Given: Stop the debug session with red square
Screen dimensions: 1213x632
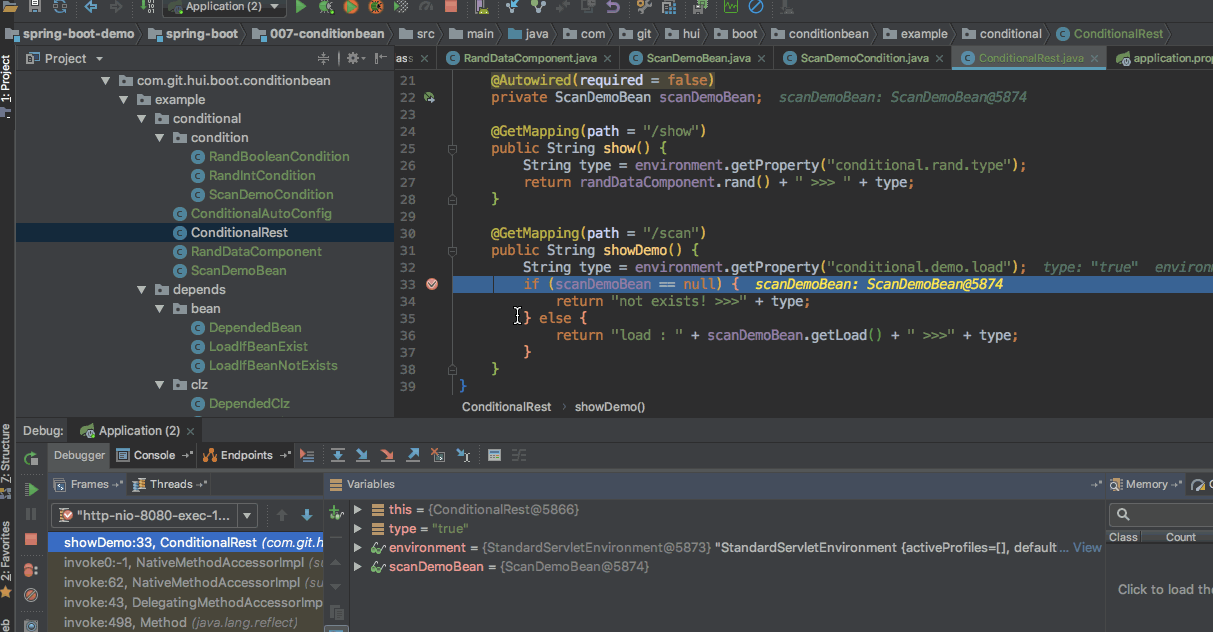Looking at the screenshot, I should (x=31, y=540).
